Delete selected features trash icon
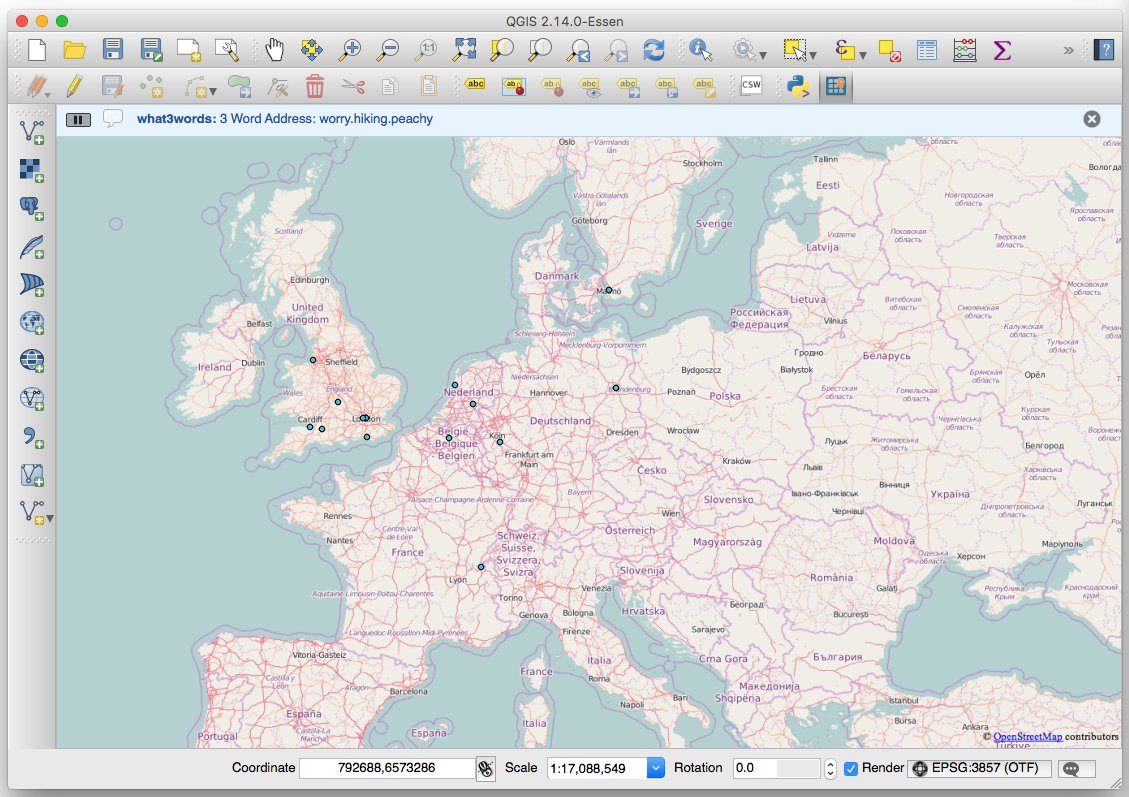The height and width of the screenshot is (797, 1129). [315, 86]
